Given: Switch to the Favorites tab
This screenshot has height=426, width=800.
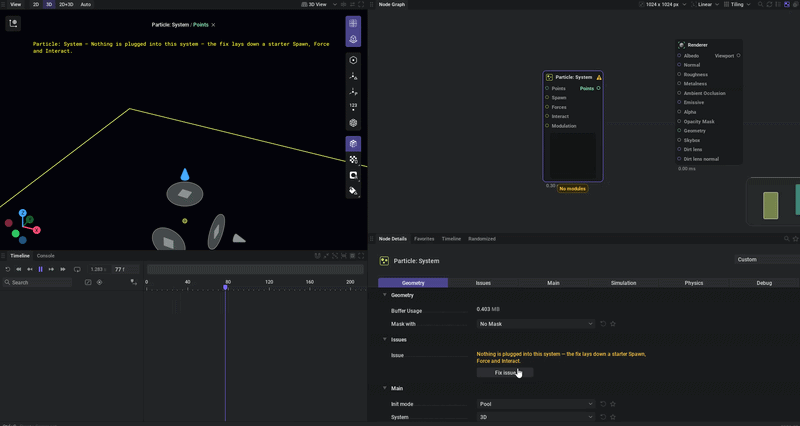Looking at the screenshot, I should tap(424, 239).
